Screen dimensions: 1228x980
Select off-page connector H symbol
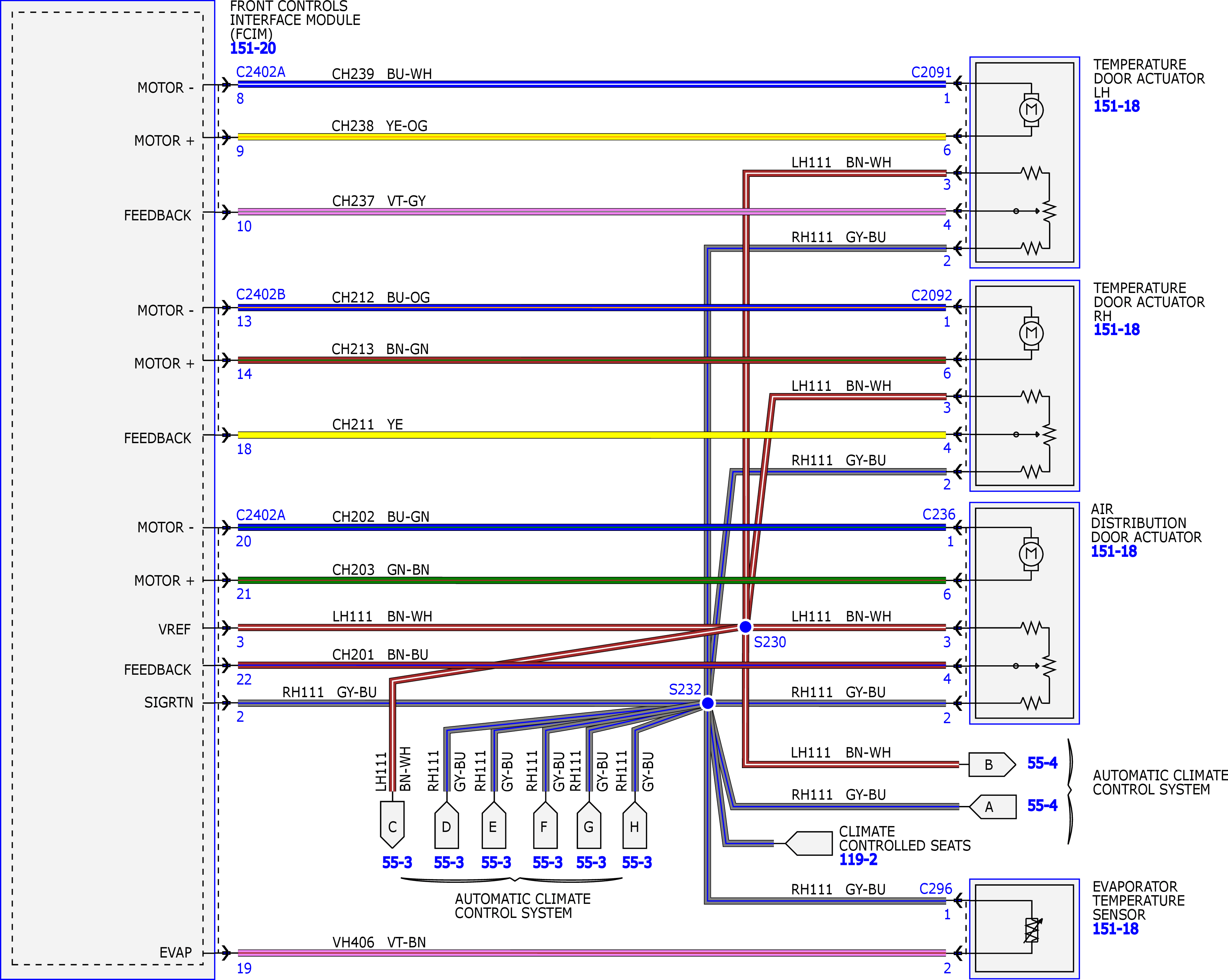pyautogui.click(x=635, y=825)
